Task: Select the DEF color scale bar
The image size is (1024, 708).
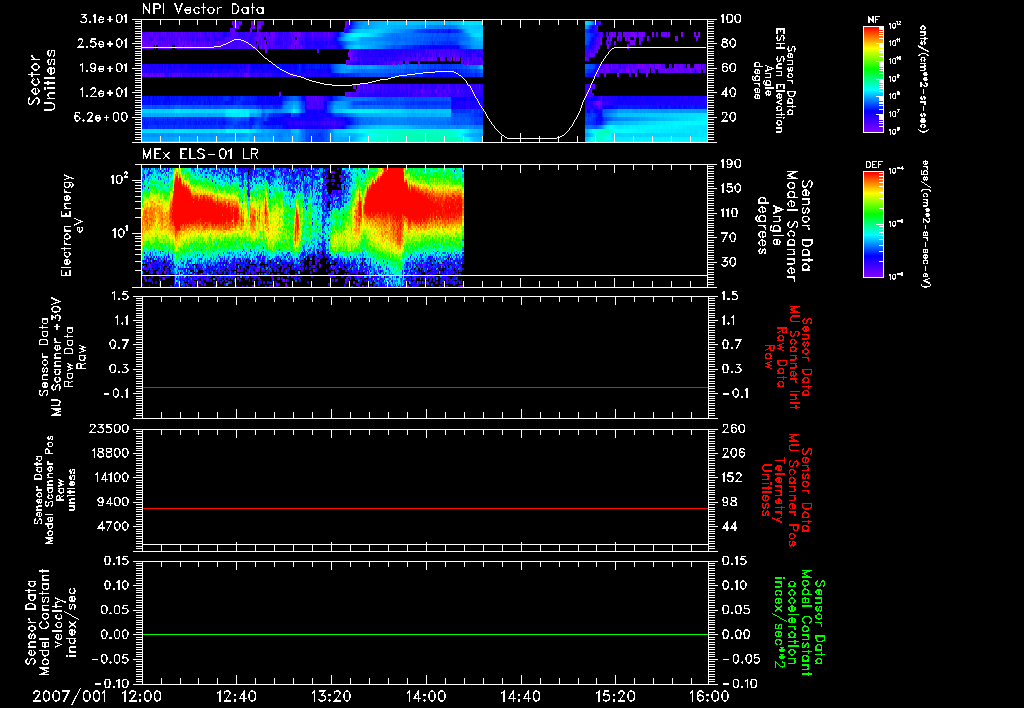Action: 873,224
